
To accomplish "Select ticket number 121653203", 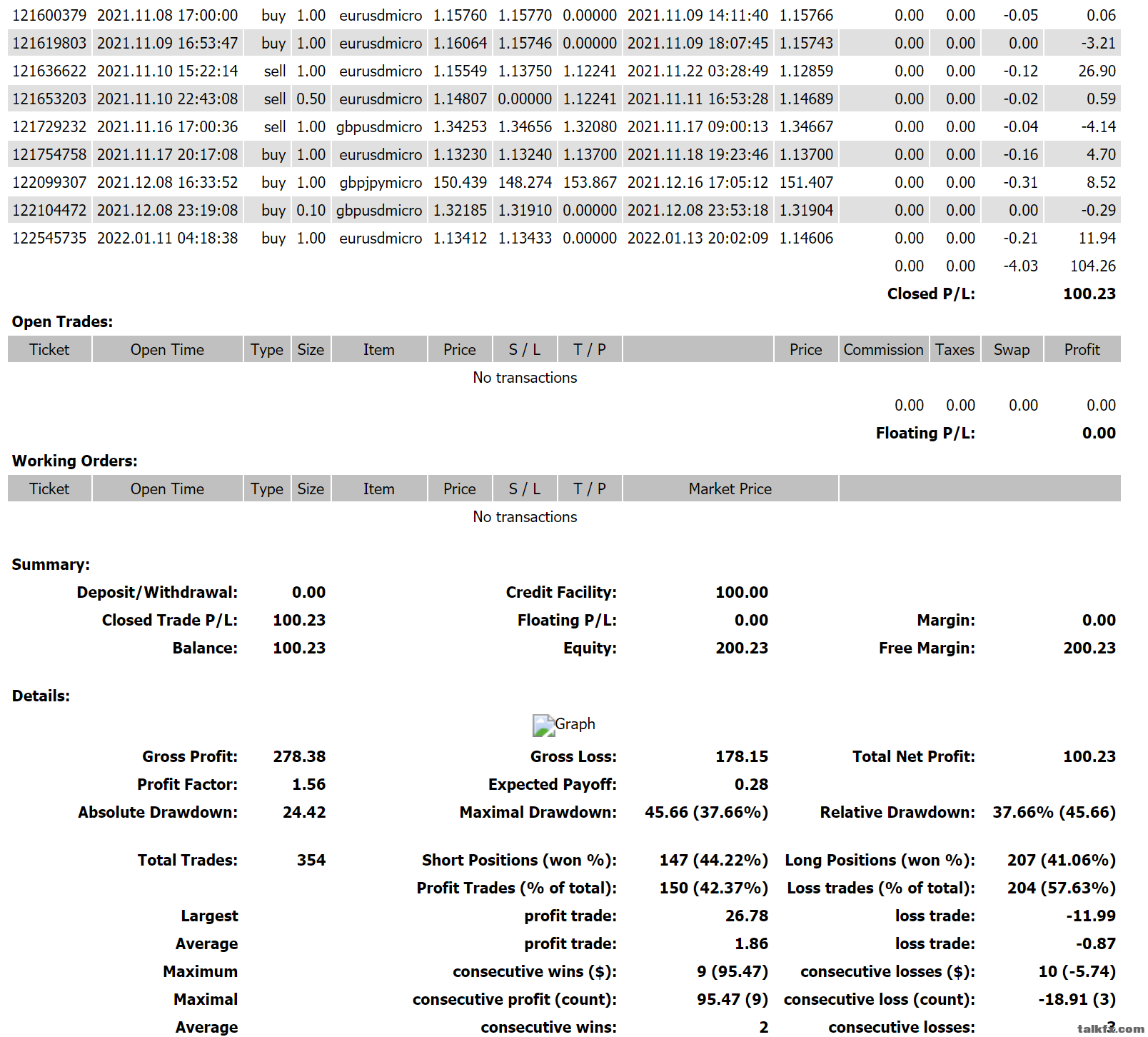I will [x=49, y=99].
